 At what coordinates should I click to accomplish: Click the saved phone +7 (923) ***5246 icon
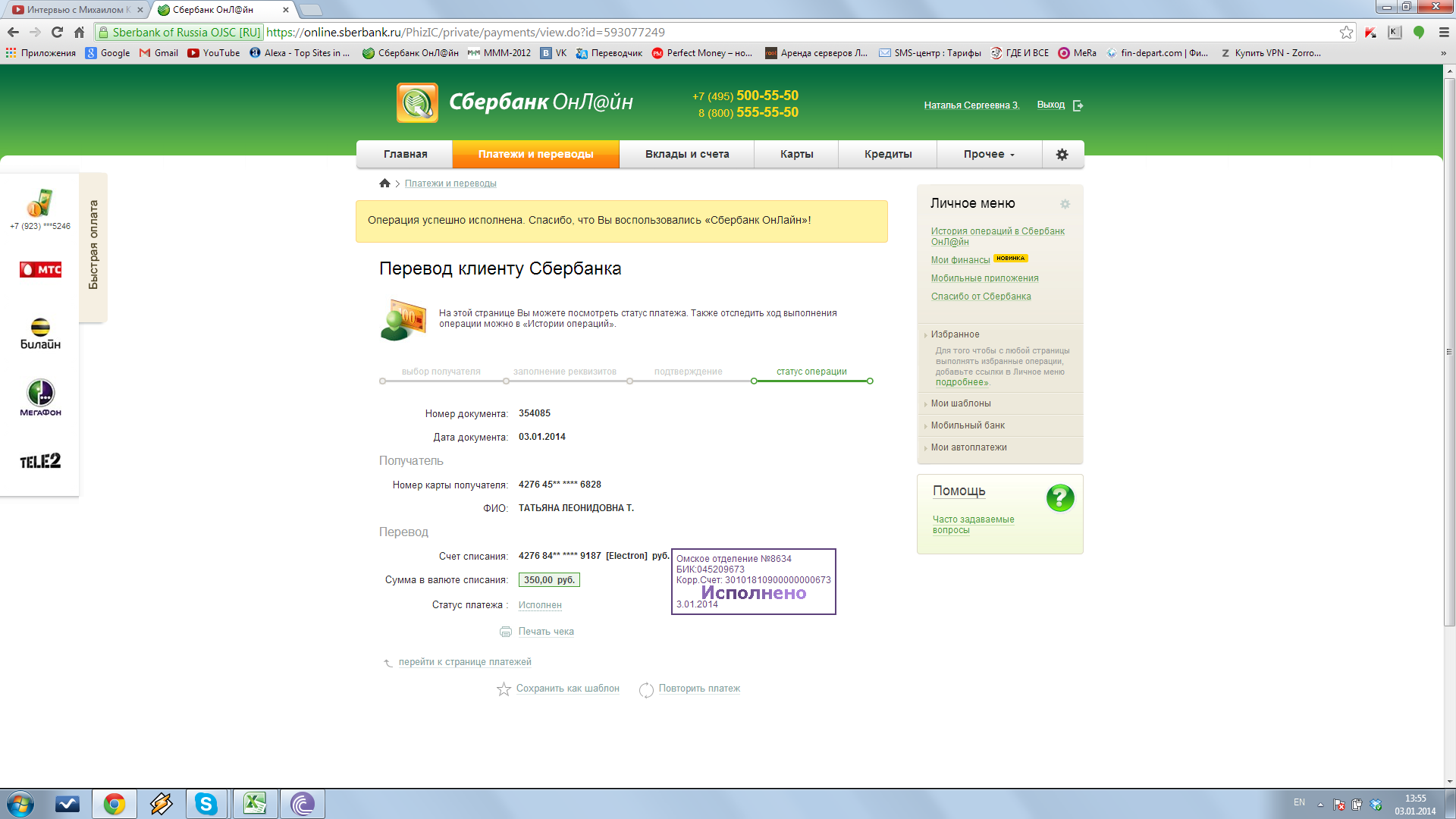click(x=40, y=203)
